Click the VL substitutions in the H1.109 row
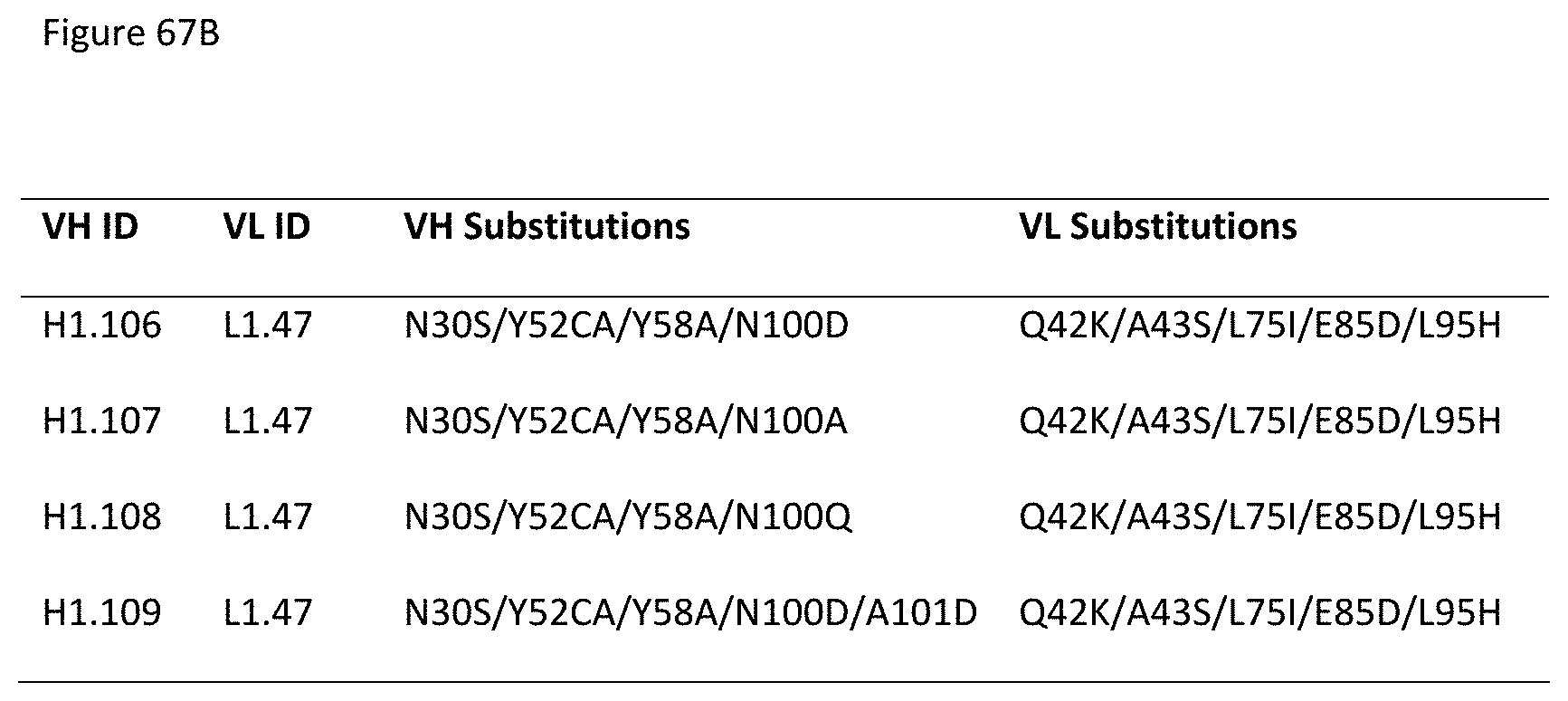The height and width of the screenshot is (701, 1568). point(1259,613)
